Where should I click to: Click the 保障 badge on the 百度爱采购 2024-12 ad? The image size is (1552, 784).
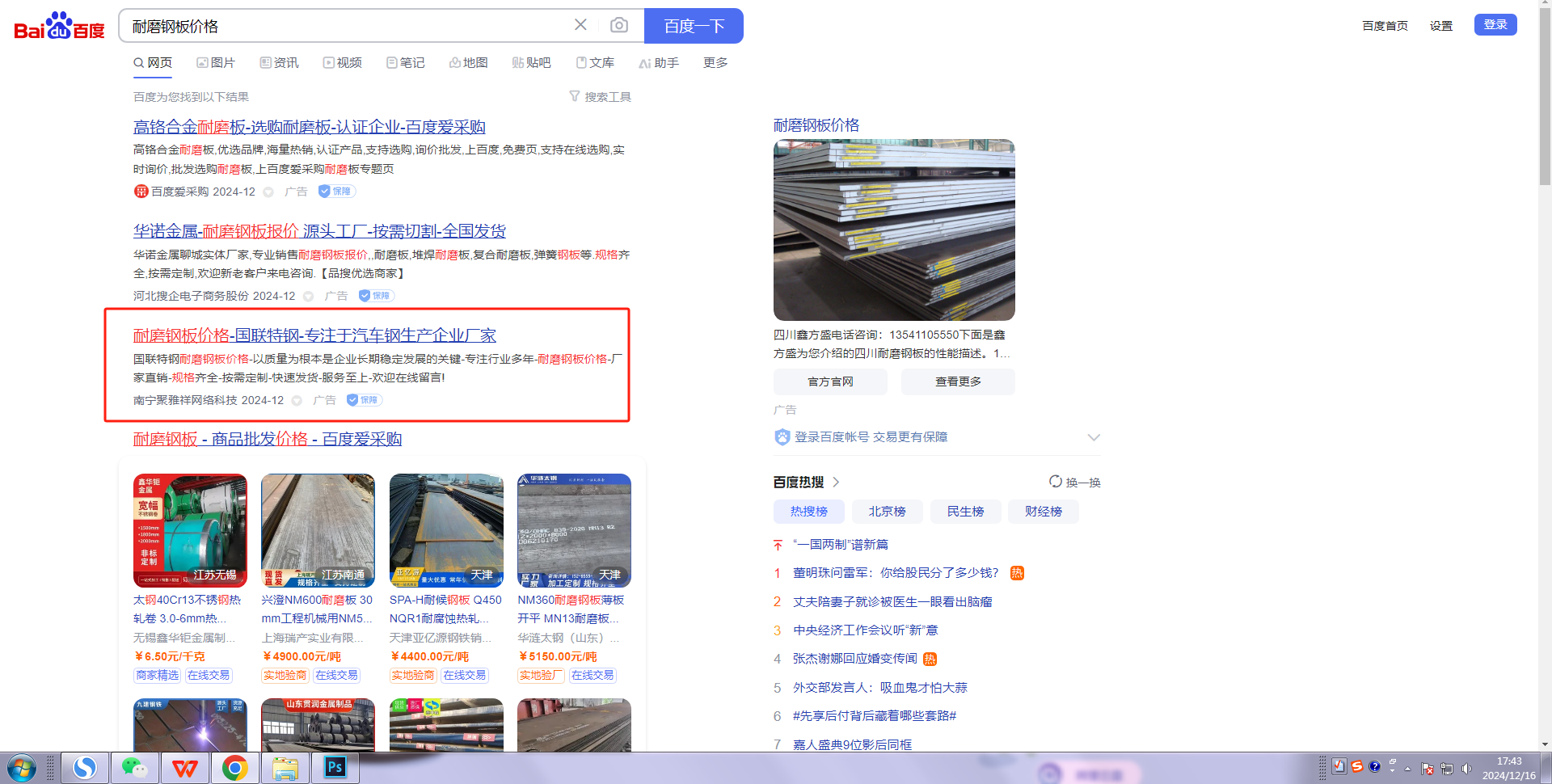coord(337,192)
